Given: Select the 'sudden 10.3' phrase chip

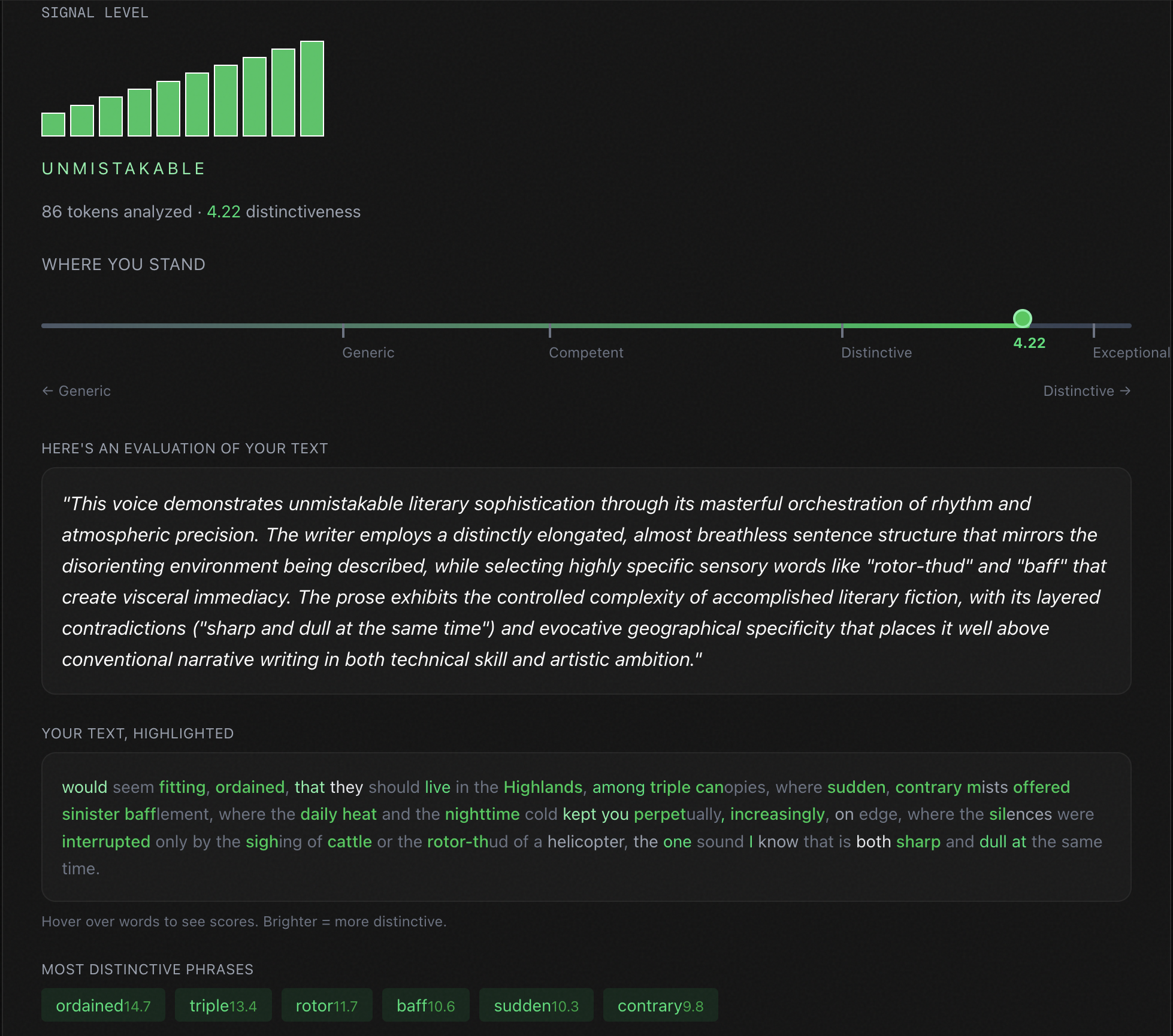Looking at the screenshot, I should tap(536, 1005).
